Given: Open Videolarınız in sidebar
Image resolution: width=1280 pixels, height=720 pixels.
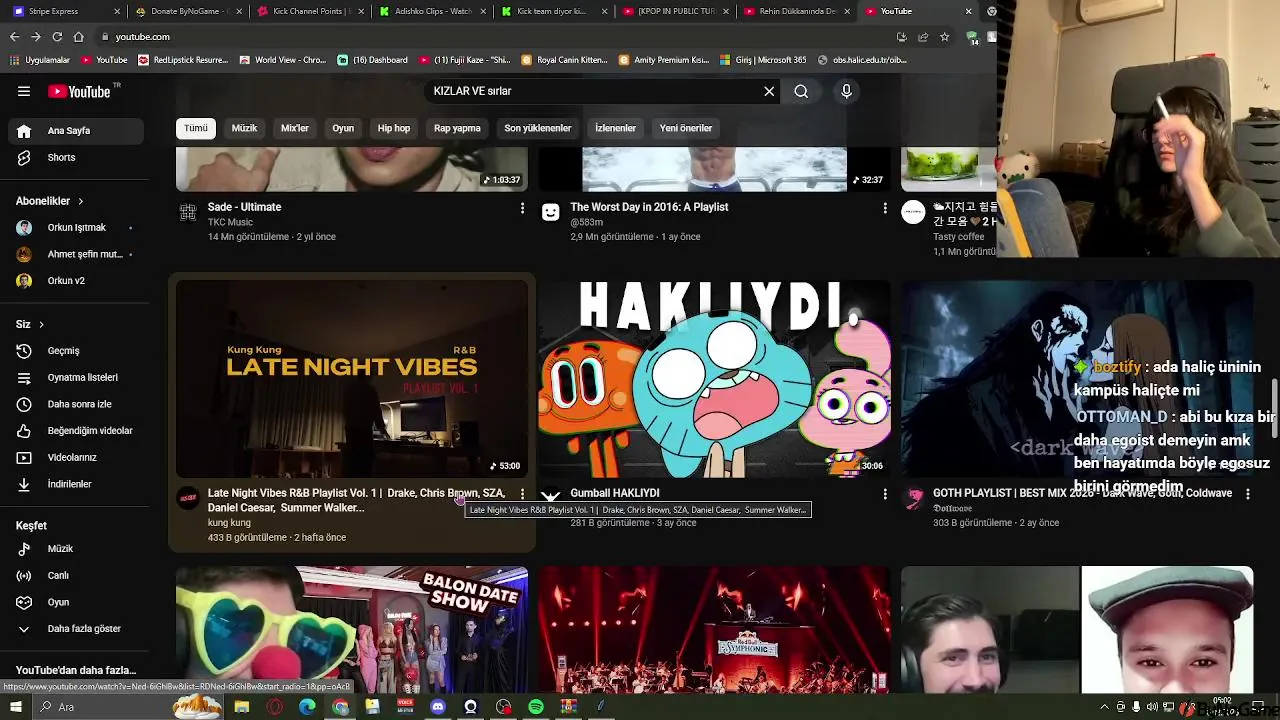Looking at the screenshot, I should click(x=78, y=457).
